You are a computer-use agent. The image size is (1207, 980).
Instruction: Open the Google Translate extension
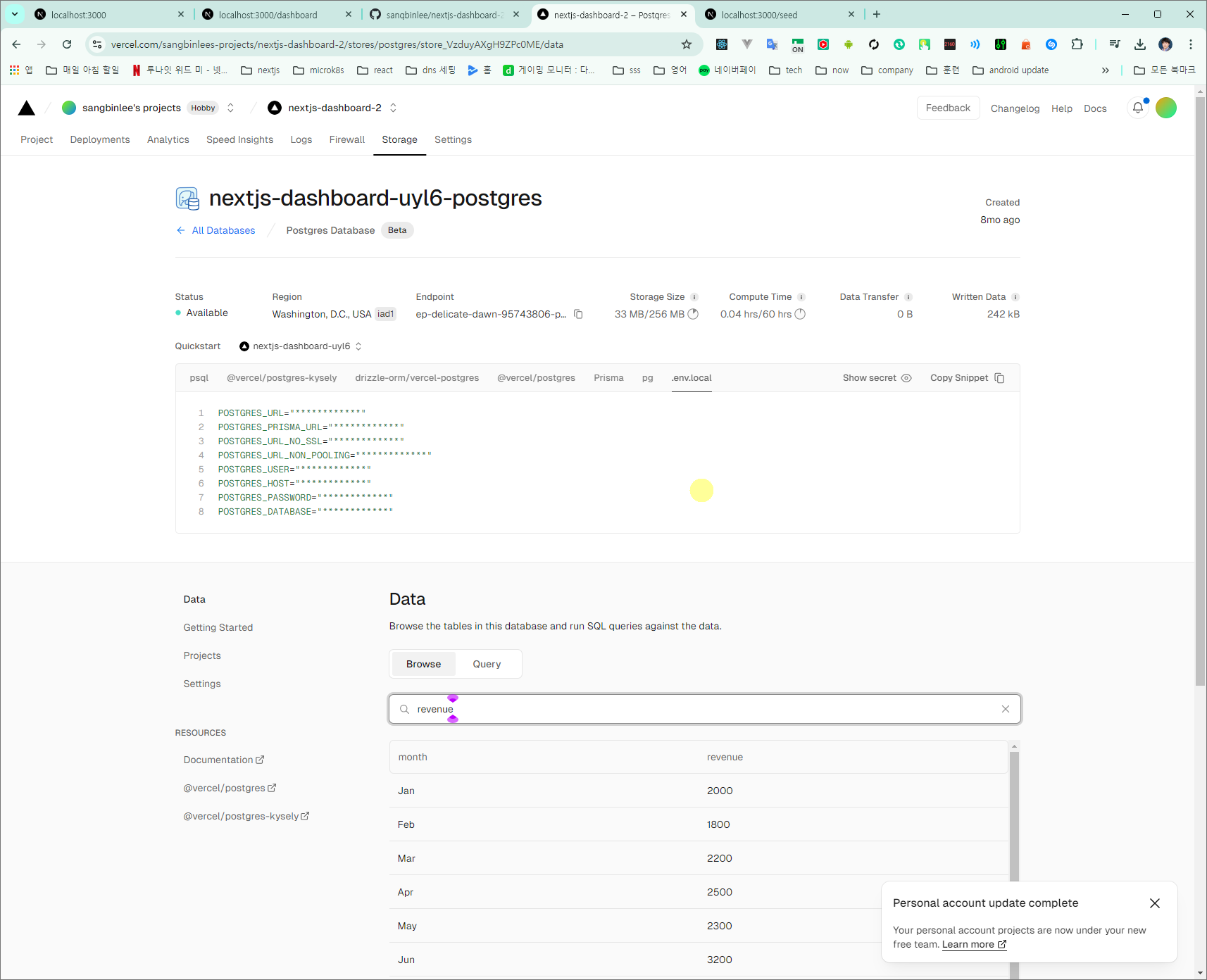773,44
